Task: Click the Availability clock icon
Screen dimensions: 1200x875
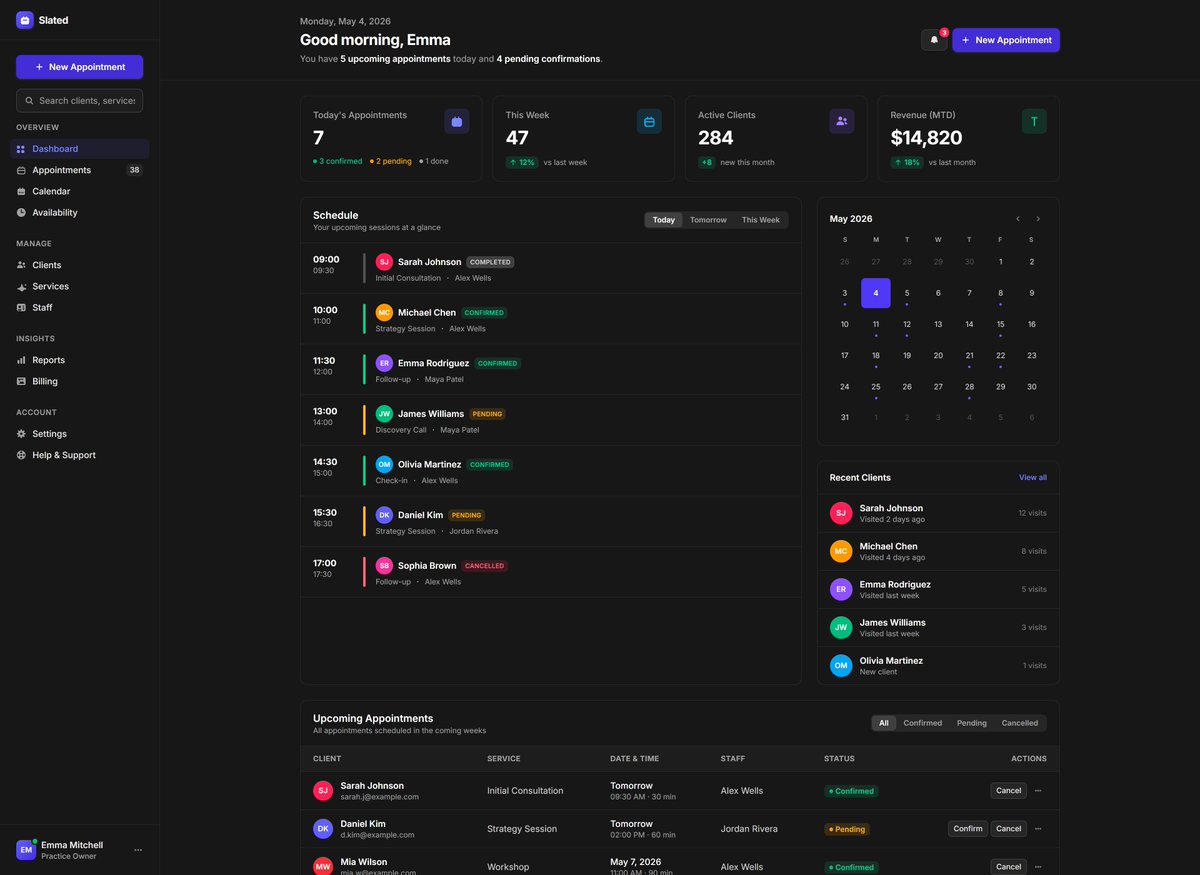Action: [21, 212]
